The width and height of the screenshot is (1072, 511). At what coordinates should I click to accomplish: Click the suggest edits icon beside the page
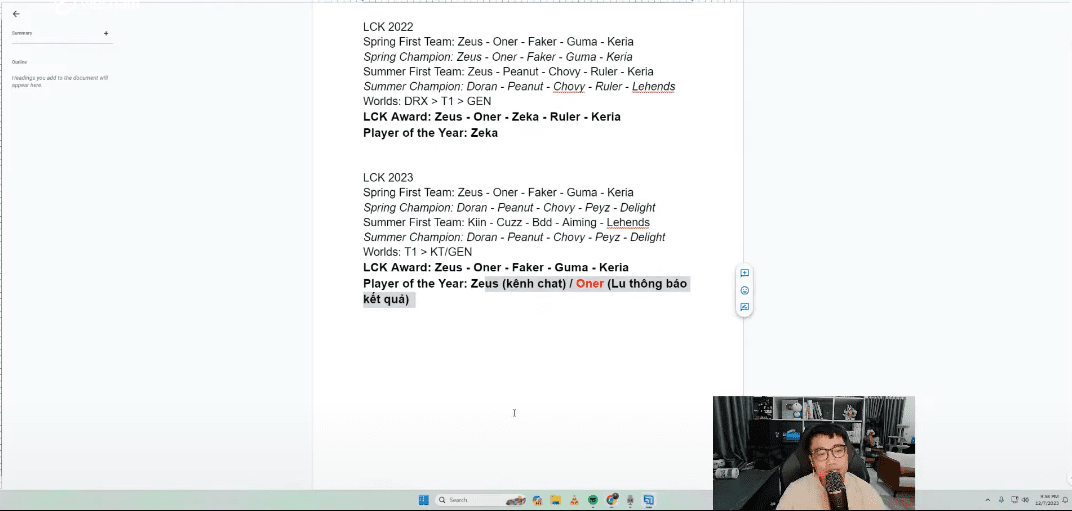point(745,307)
